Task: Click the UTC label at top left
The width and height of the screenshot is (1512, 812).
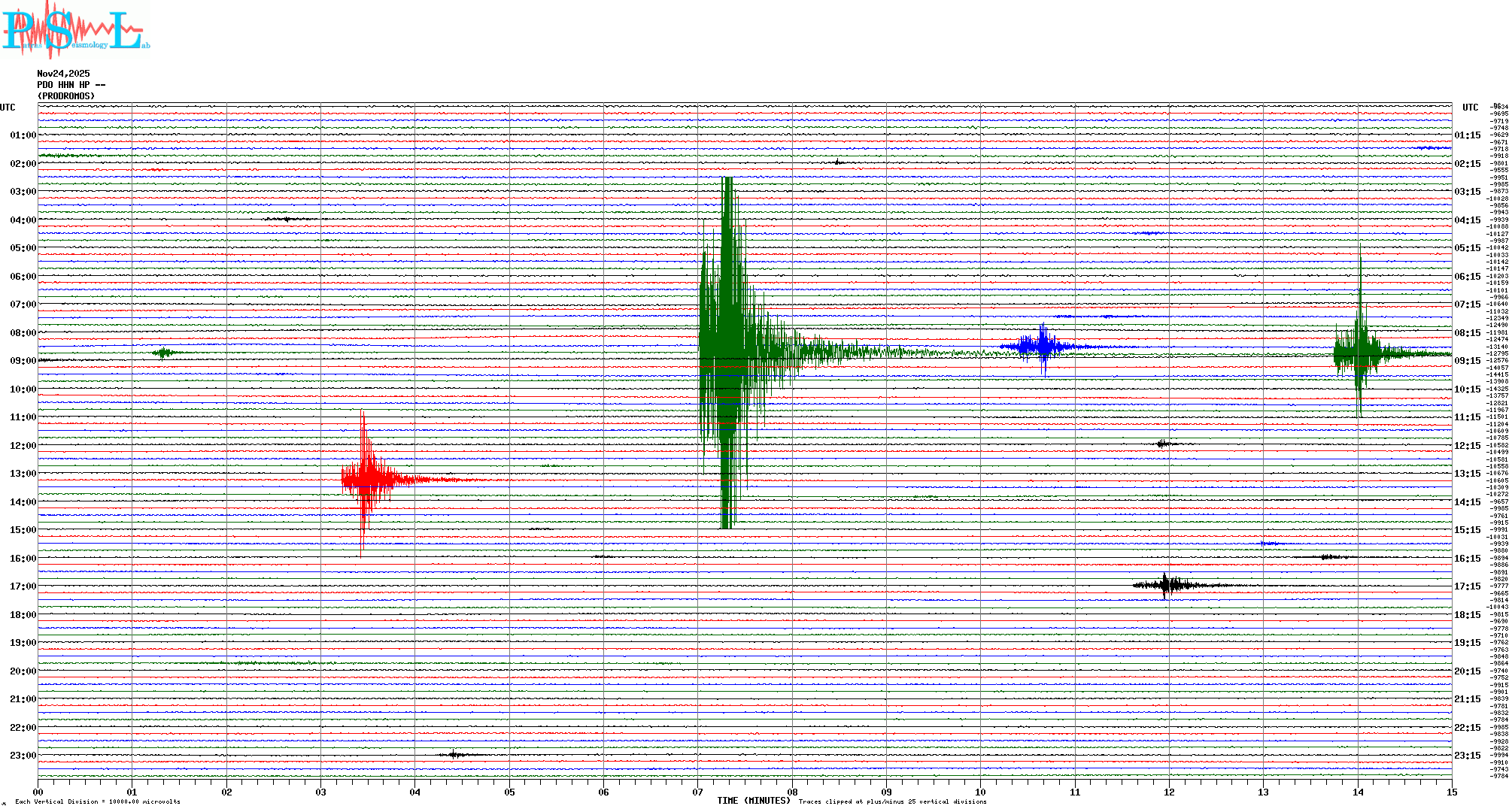Action: pyautogui.click(x=8, y=108)
